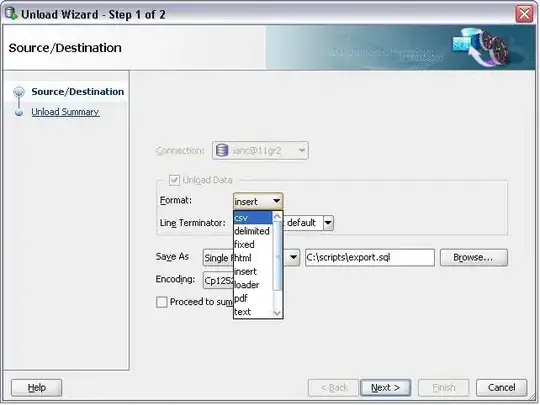Choose fixed from the Format list
This screenshot has height=405, width=540.
point(253,245)
